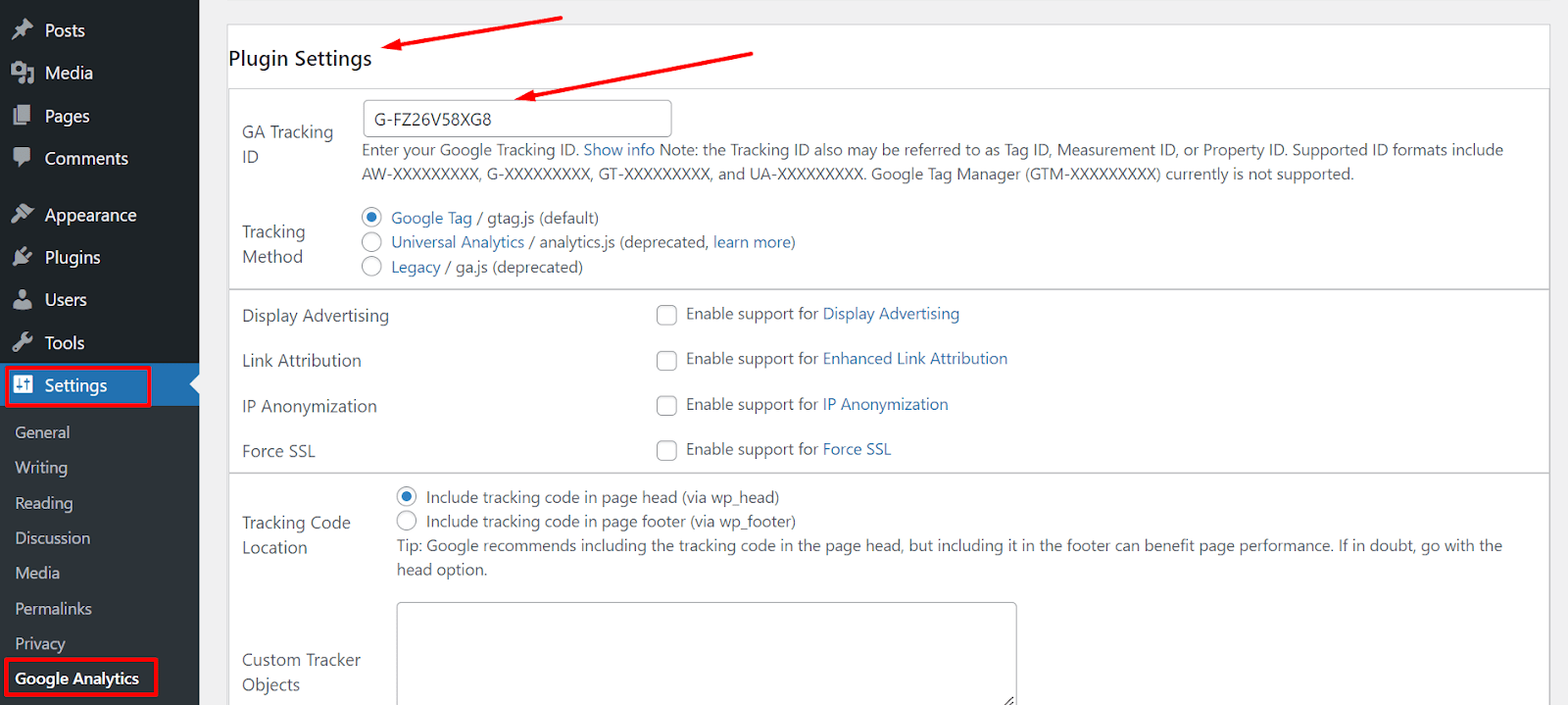Click the GA Tracking ID input field
This screenshot has height=705, width=1568.
516,119
